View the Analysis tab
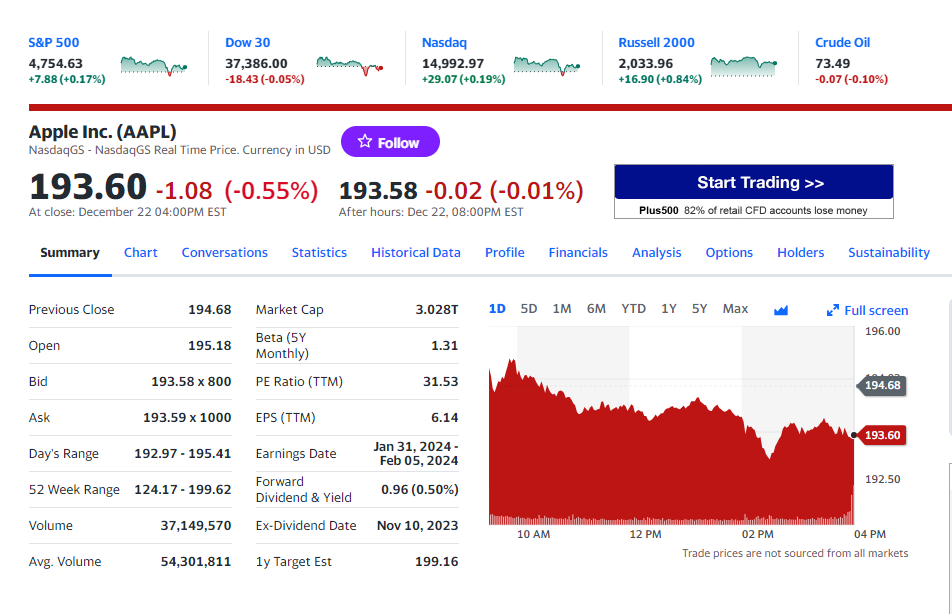This screenshot has width=952, height=614. 656,253
